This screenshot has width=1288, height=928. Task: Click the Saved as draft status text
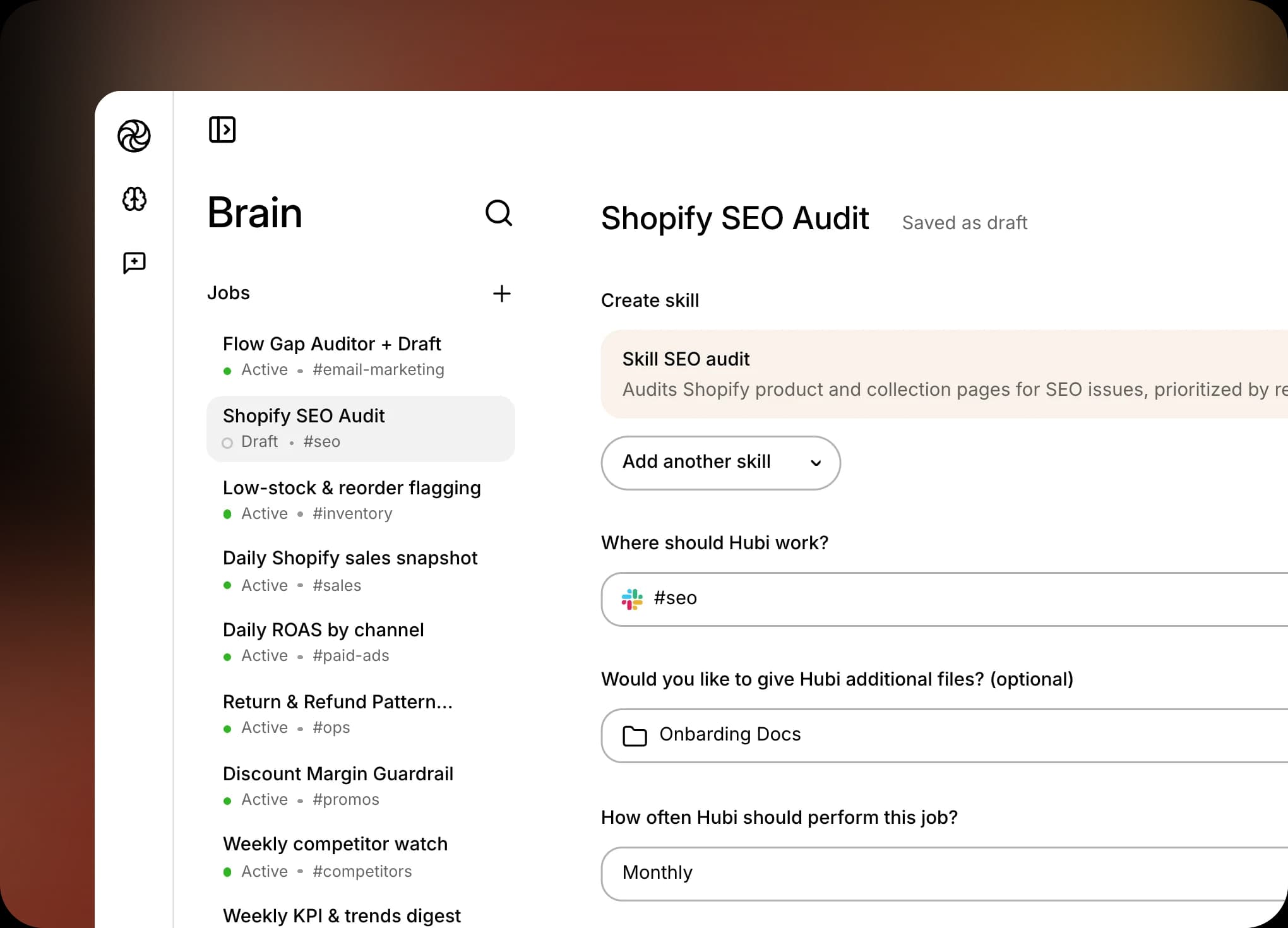[964, 222]
